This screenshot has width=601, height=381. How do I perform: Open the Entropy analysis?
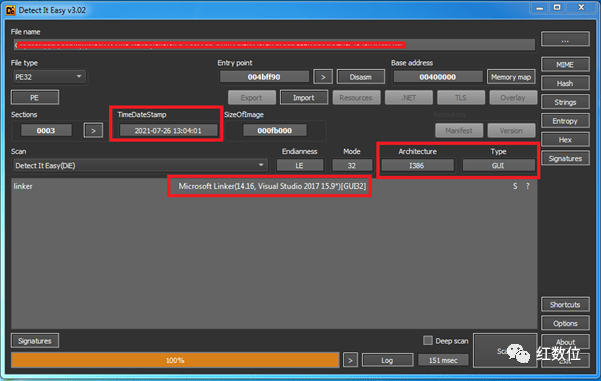pyautogui.click(x=565, y=121)
